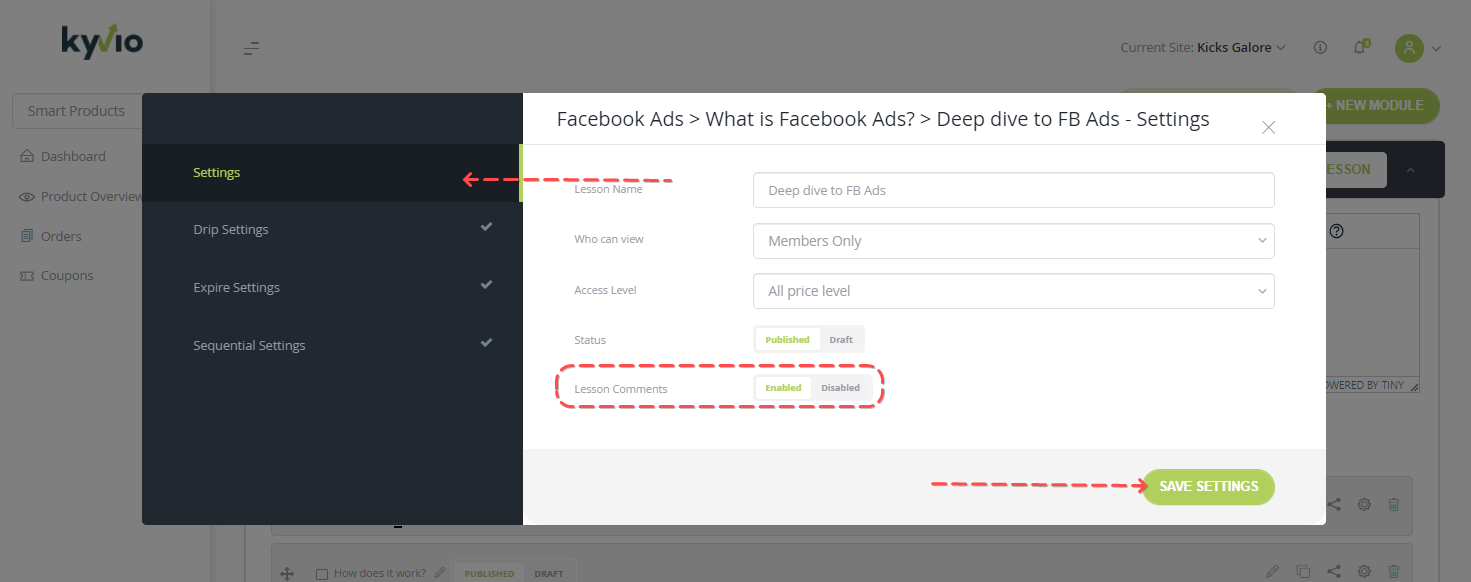
Task: Open Product Overview in sidebar
Action: 92,196
